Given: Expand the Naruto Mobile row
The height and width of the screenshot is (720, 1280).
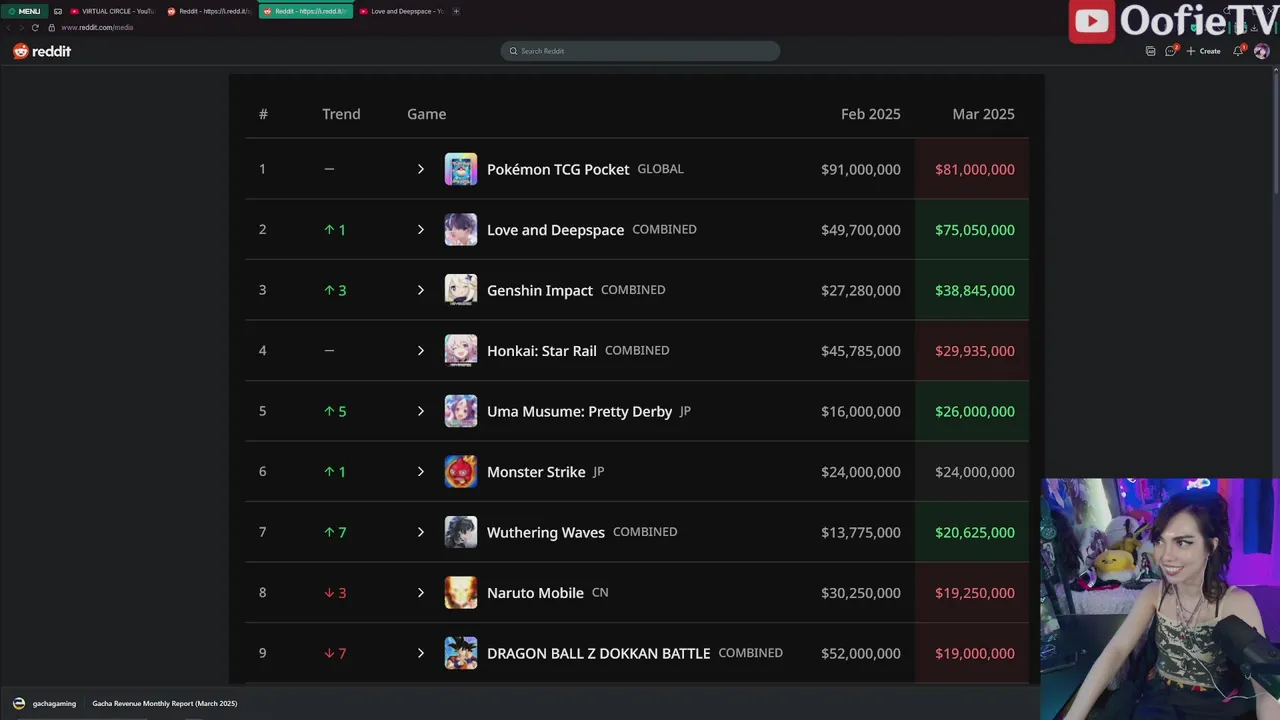Looking at the screenshot, I should 421,593.
